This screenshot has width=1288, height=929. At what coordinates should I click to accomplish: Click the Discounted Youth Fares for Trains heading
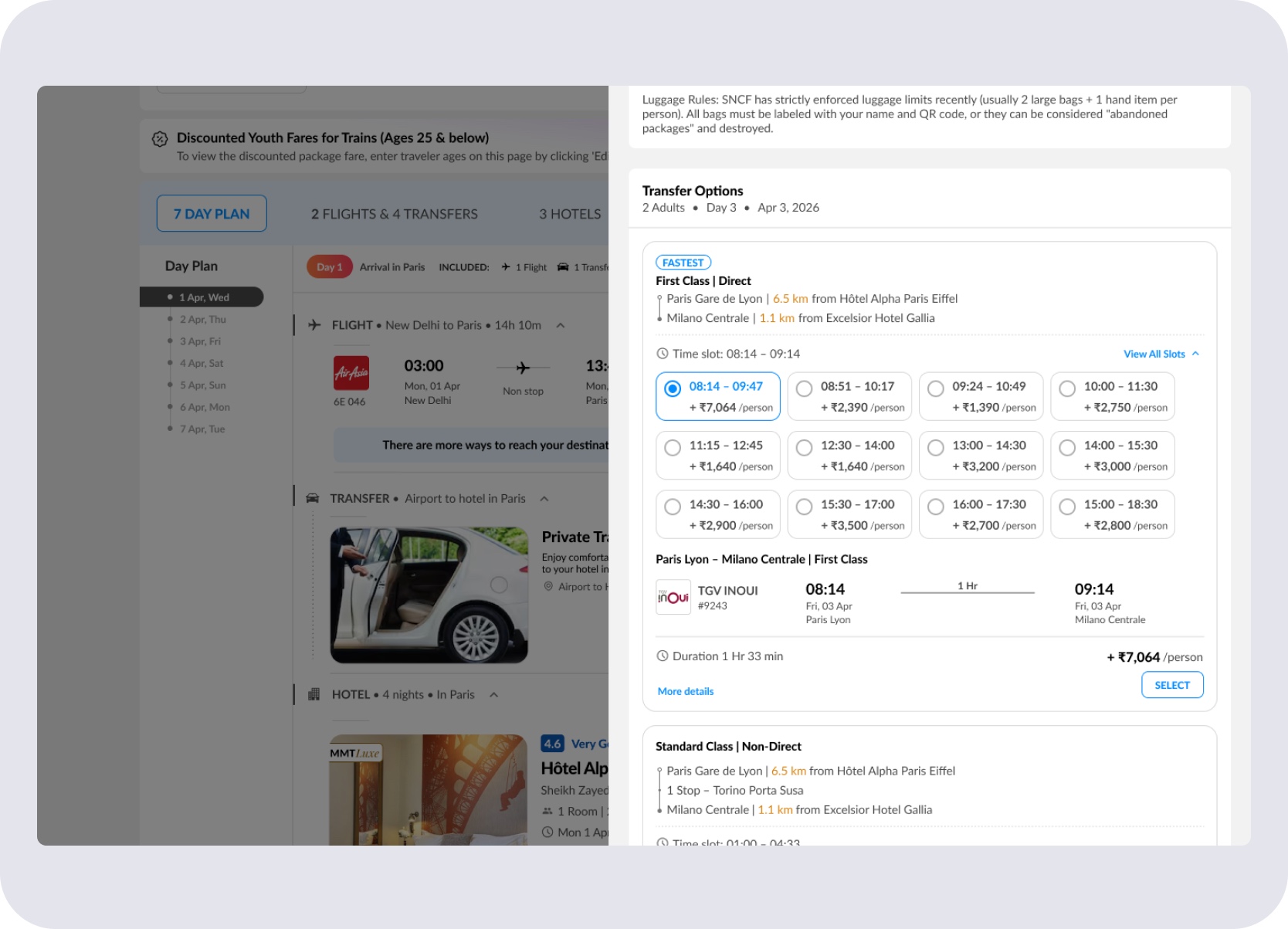tap(333, 138)
